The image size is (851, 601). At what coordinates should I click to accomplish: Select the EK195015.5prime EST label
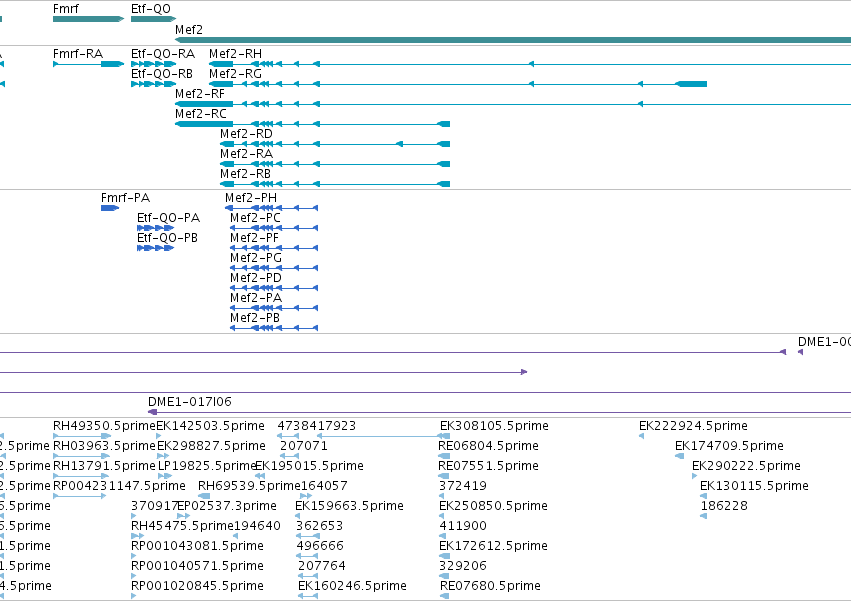point(309,466)
